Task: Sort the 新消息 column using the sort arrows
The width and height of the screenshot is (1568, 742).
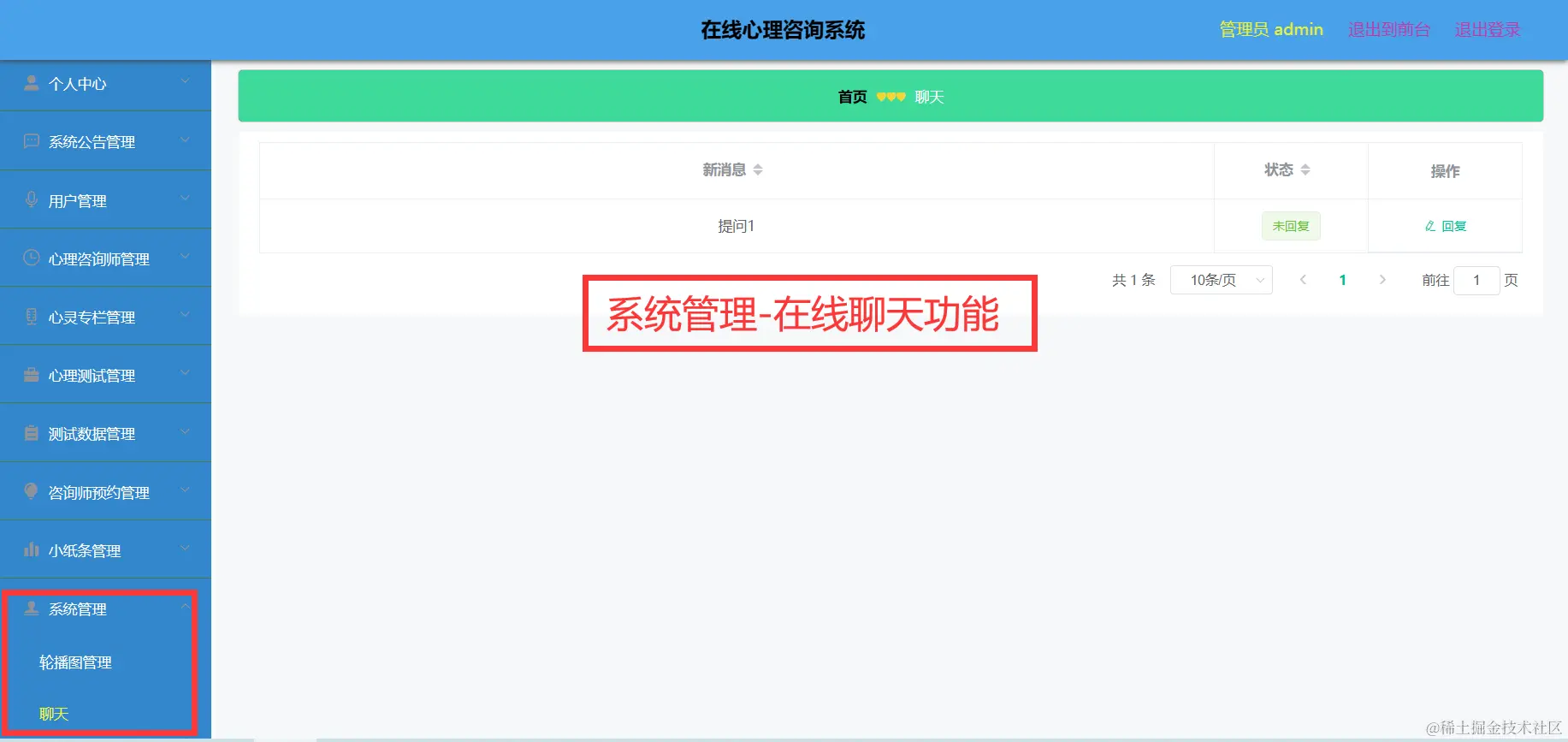Action: tap(758, 170)
